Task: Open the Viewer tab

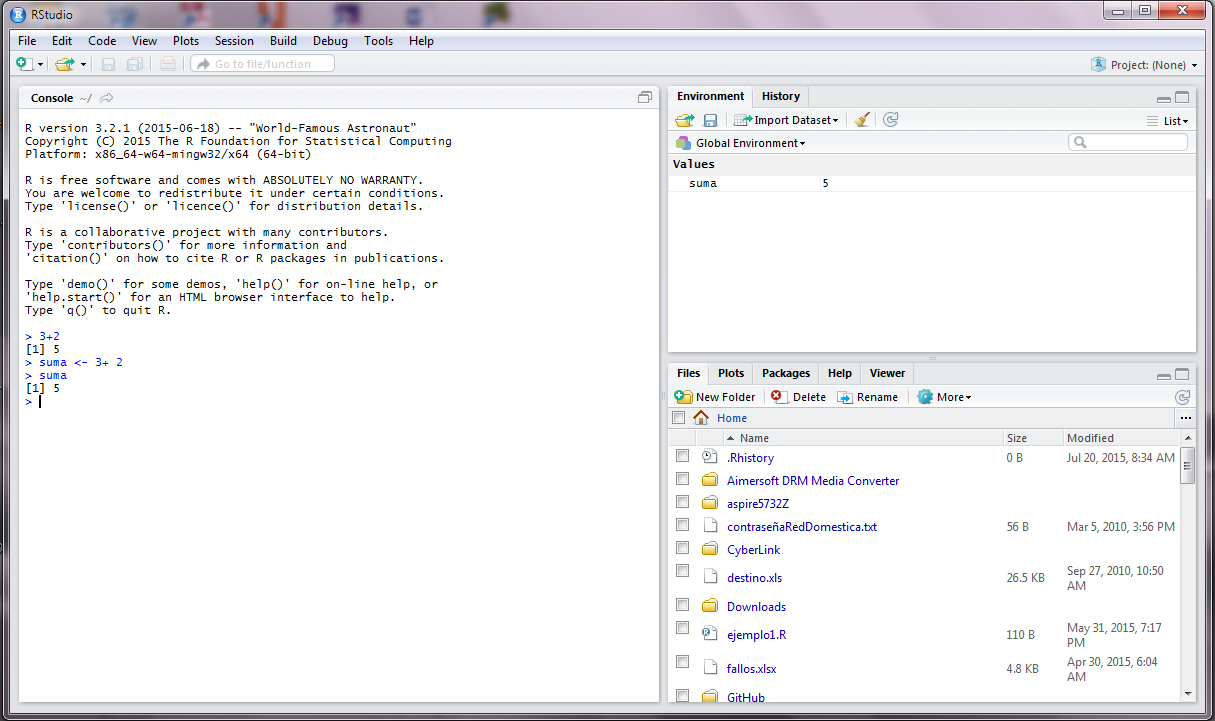Action: point(887,373)
